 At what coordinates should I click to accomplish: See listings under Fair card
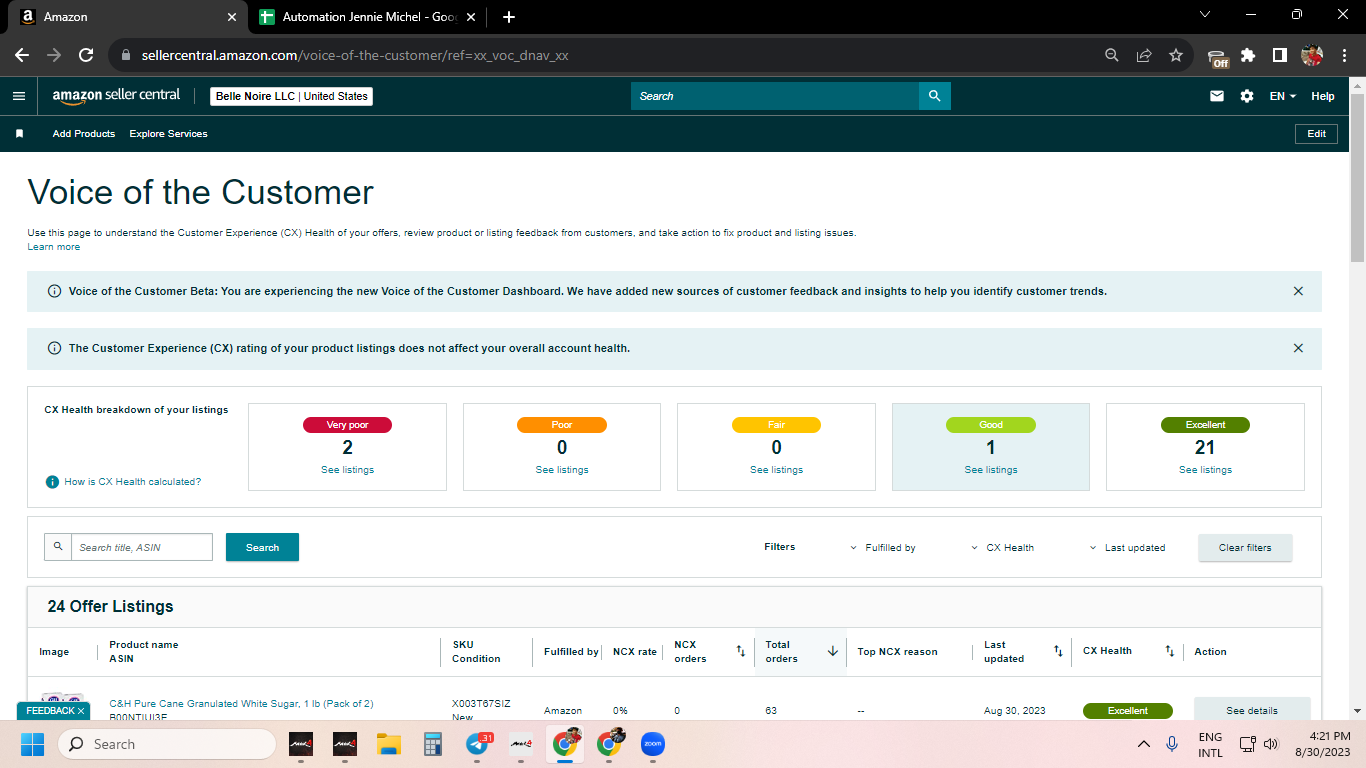point(776,470)
